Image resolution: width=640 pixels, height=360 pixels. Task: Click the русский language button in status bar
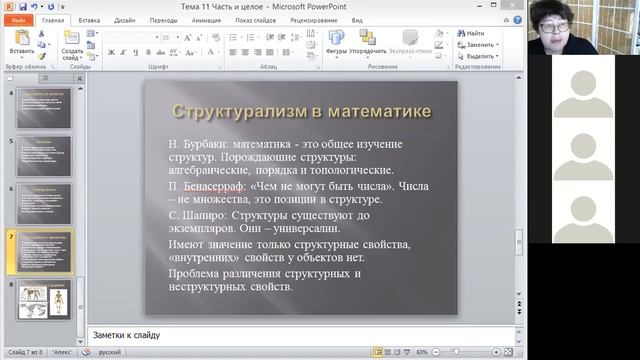tap(110, 352)
